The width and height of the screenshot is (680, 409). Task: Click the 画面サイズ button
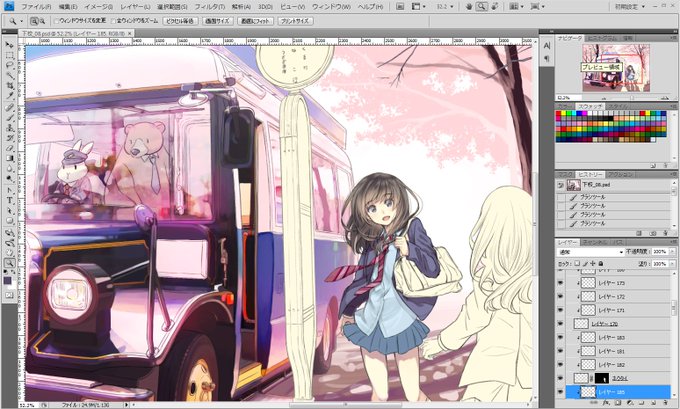click(217, 21)
